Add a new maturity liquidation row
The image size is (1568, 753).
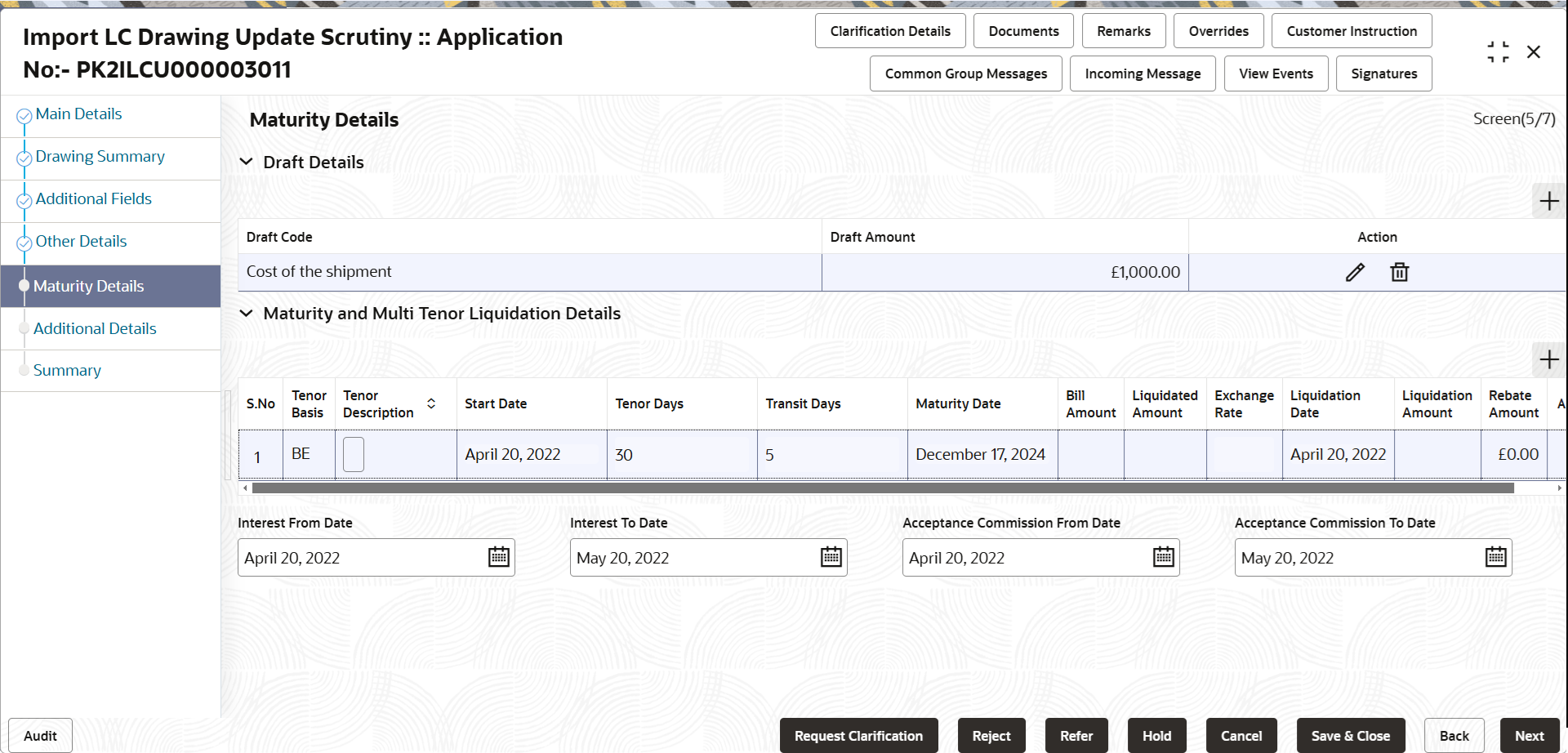1549,359
